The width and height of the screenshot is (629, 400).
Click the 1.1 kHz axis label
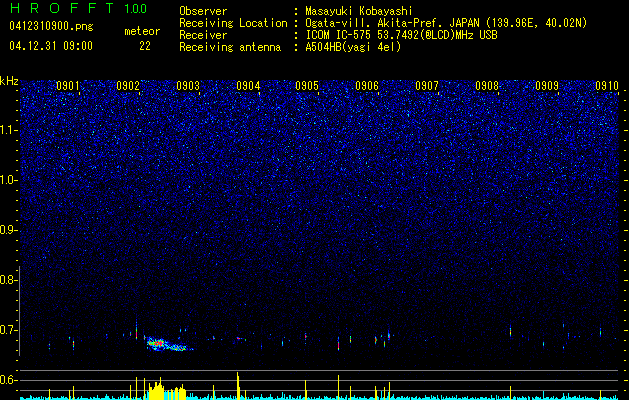(x=8, y=130)
